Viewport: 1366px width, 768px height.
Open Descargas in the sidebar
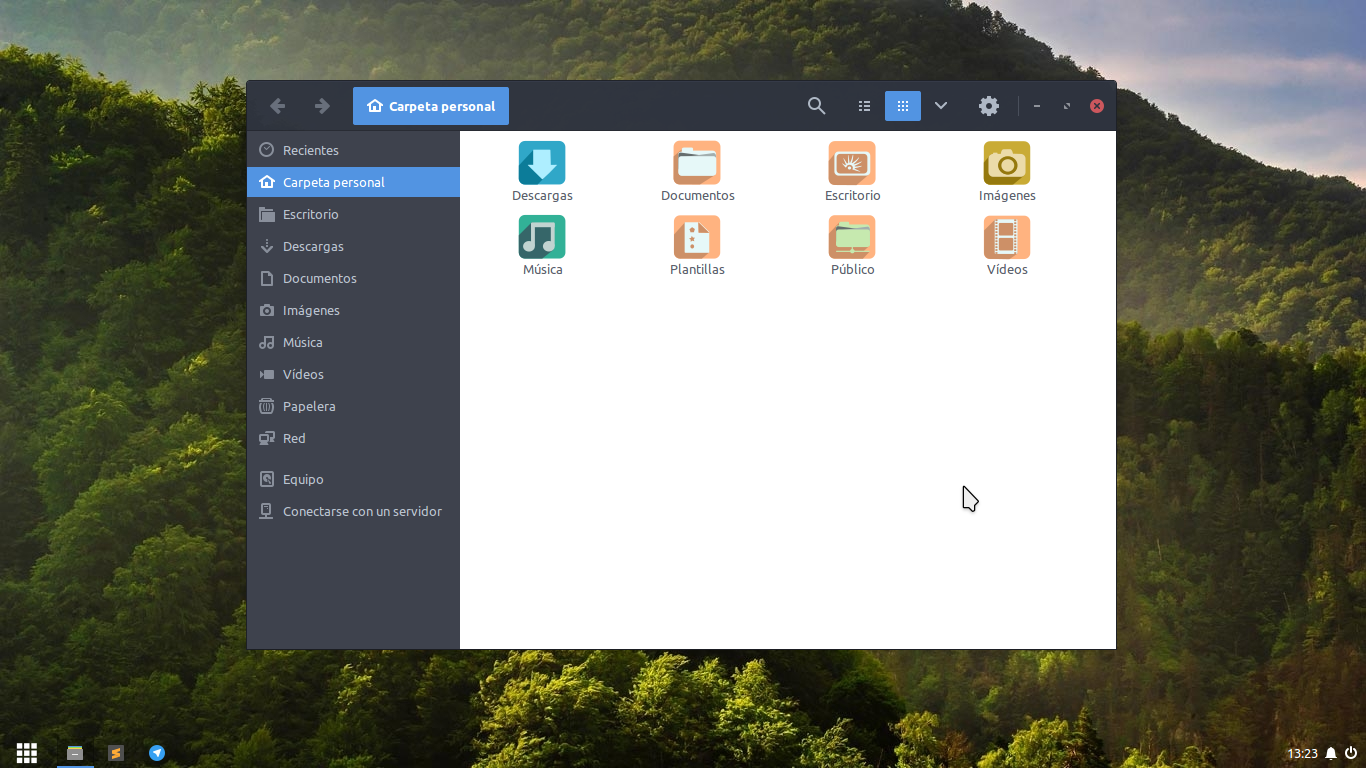pos(353,246)
